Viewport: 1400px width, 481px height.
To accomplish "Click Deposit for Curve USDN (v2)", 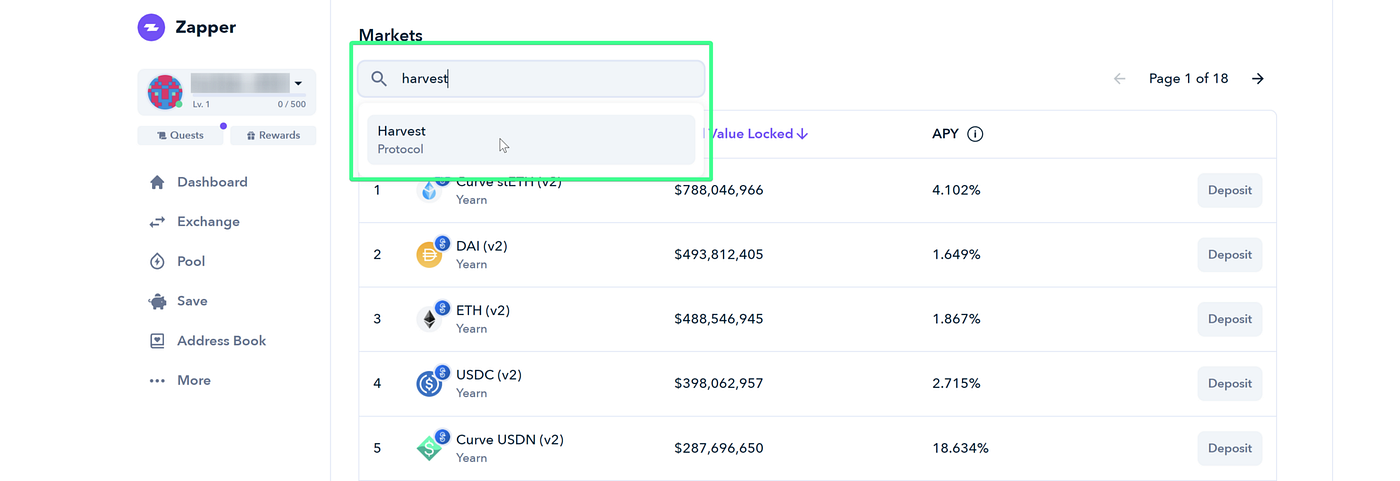I will [x=1230, y=448].
